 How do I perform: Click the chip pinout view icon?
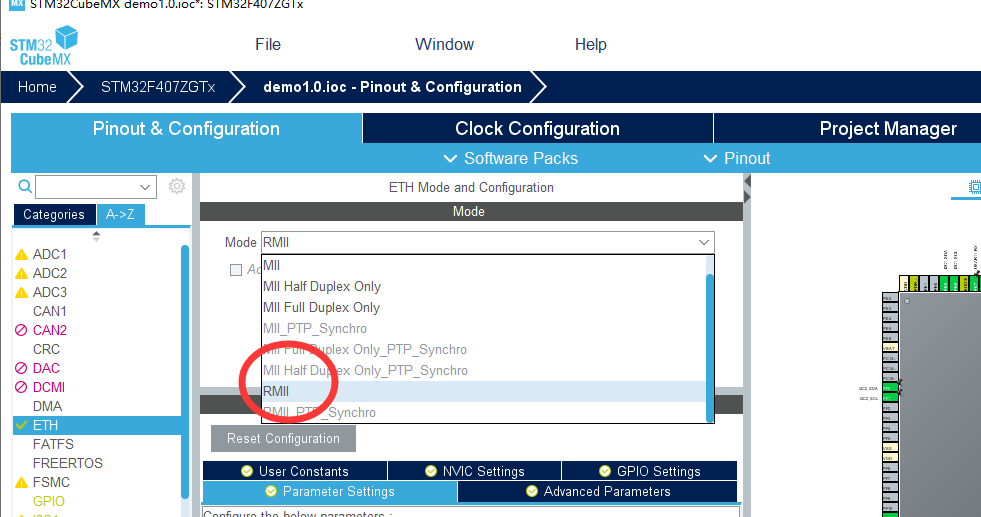coord(974,187)
